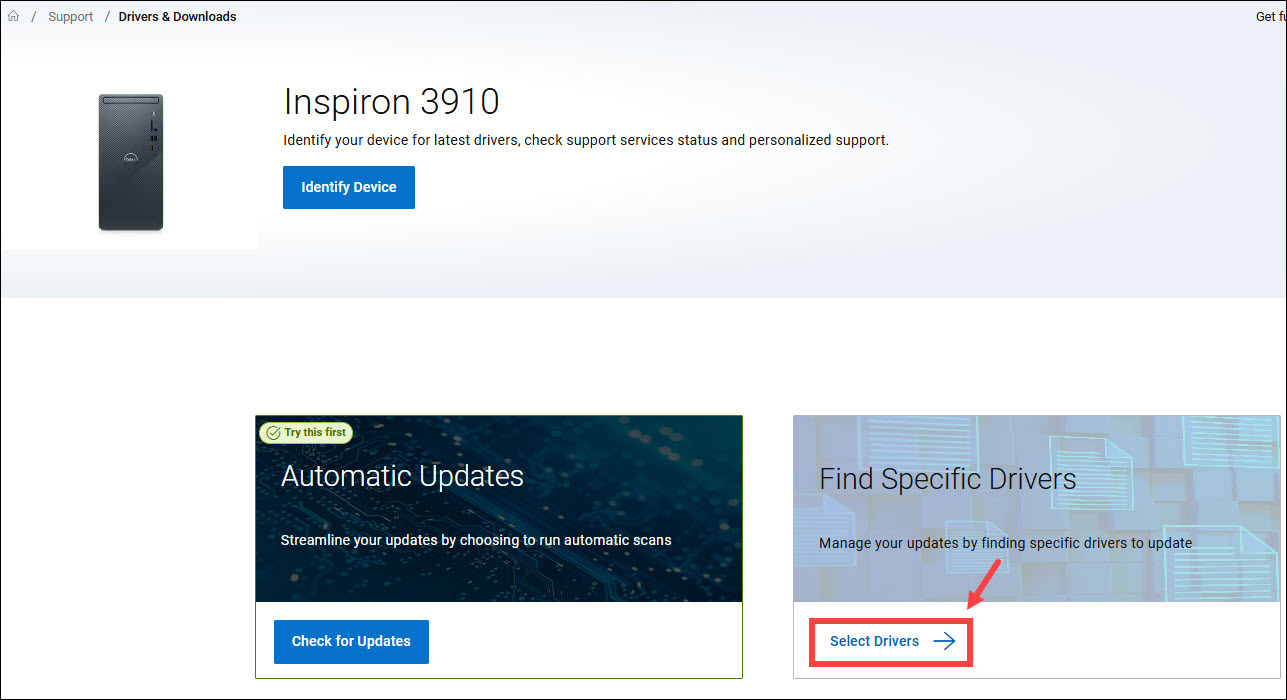Click the Inspiron 3910 product heading

tap(391, 102)
